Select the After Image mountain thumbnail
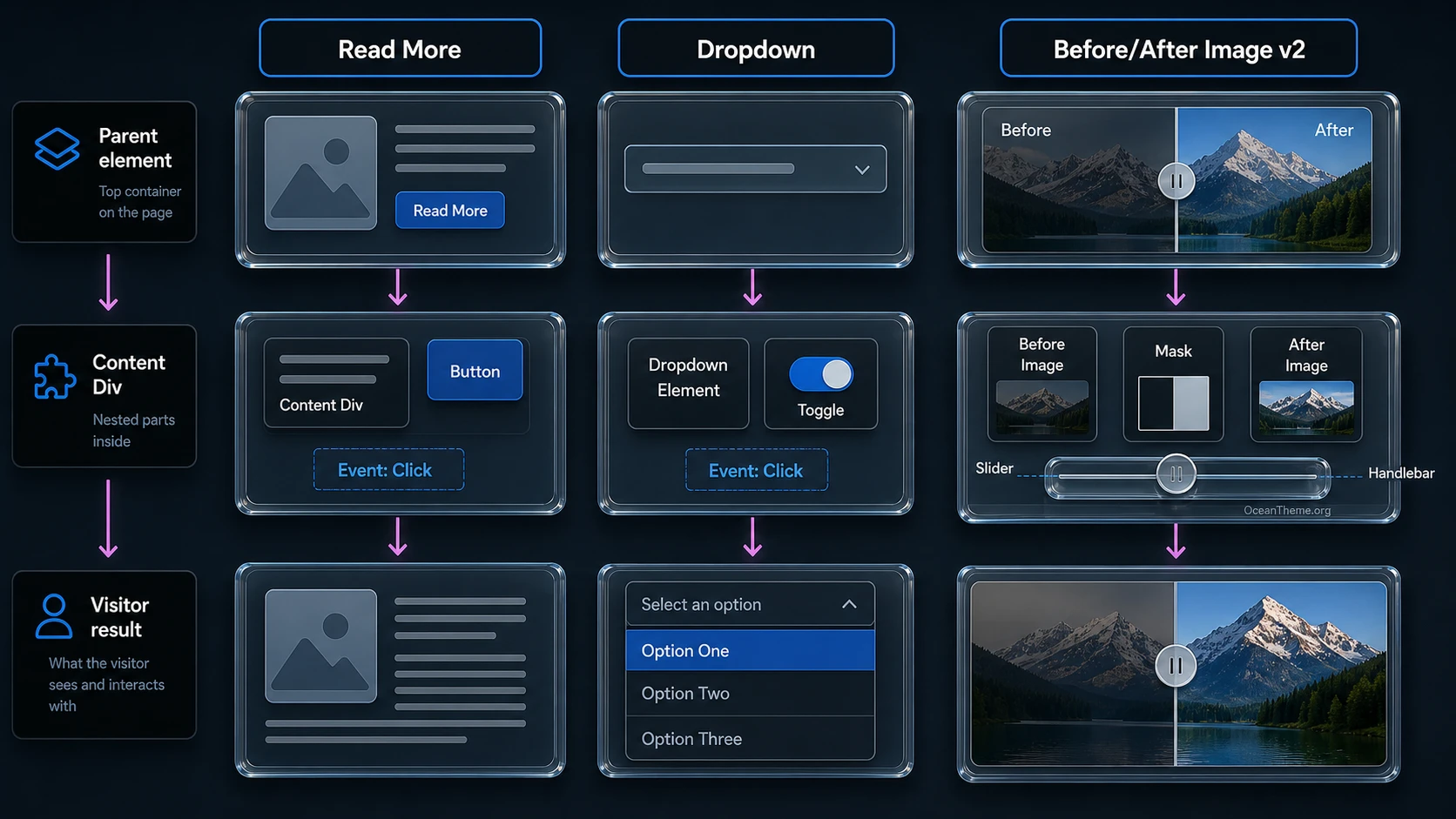The height and width of the screenshot is (819, 1456). click(x=1306, y=406)
